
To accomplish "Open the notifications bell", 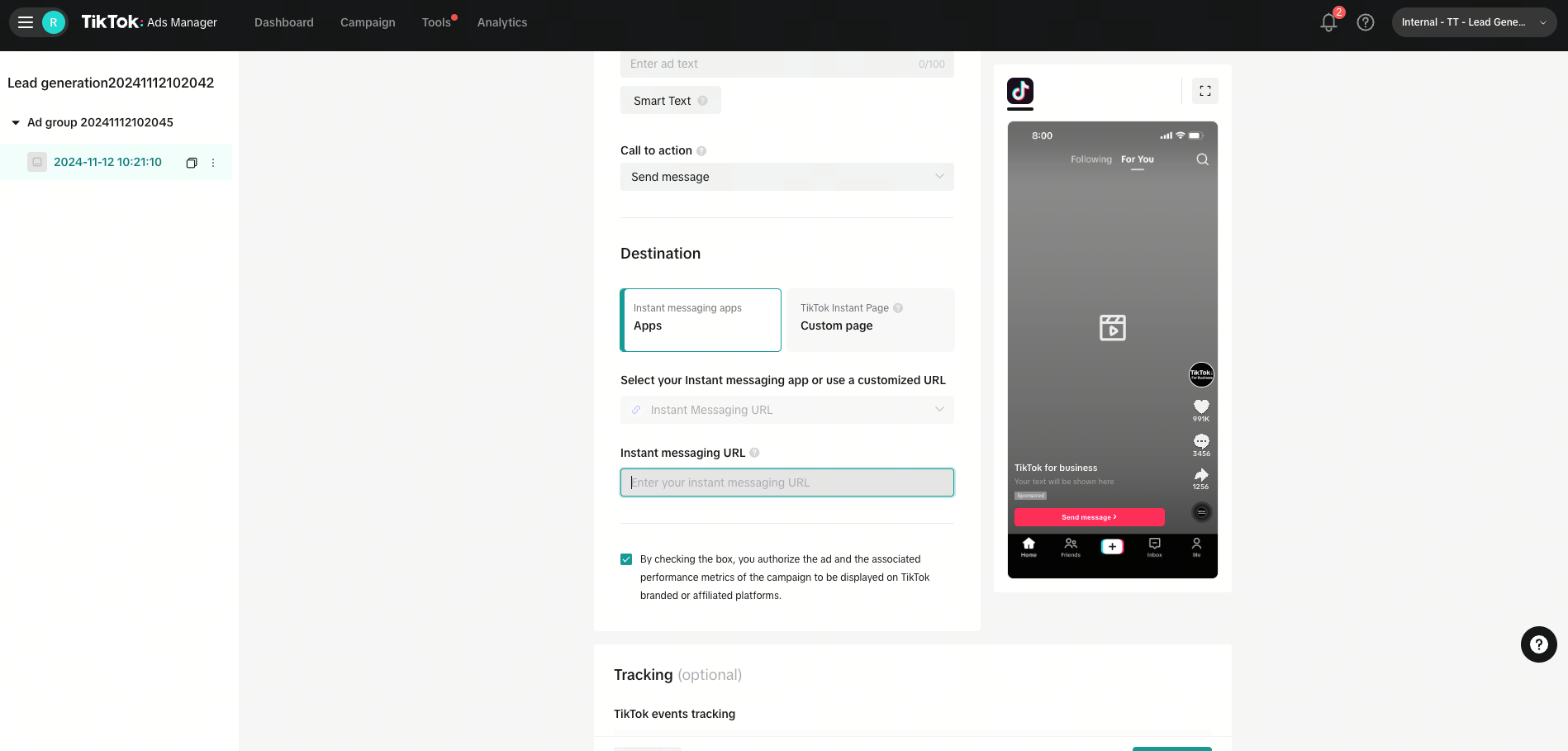I will (x=1328, y=22).
